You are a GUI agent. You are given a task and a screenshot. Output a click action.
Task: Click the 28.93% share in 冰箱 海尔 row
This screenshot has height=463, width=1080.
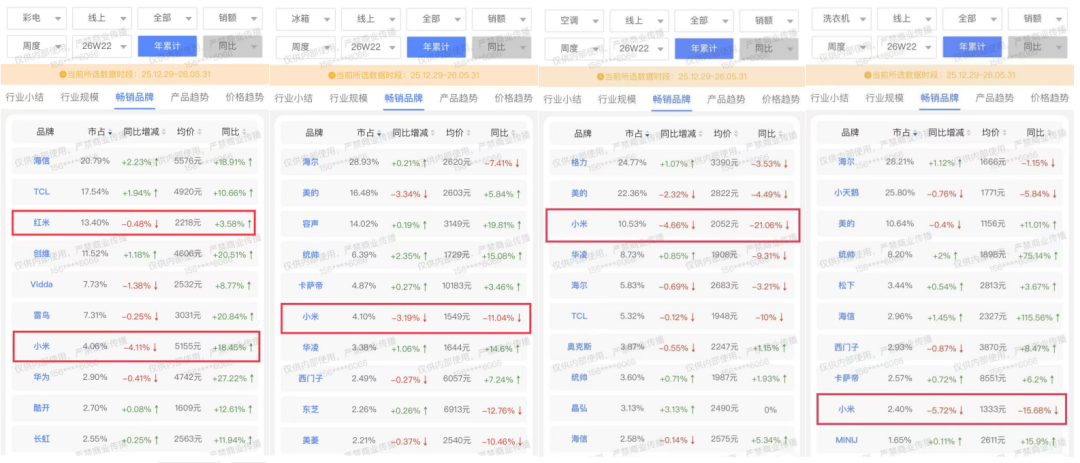coord(364,162)
